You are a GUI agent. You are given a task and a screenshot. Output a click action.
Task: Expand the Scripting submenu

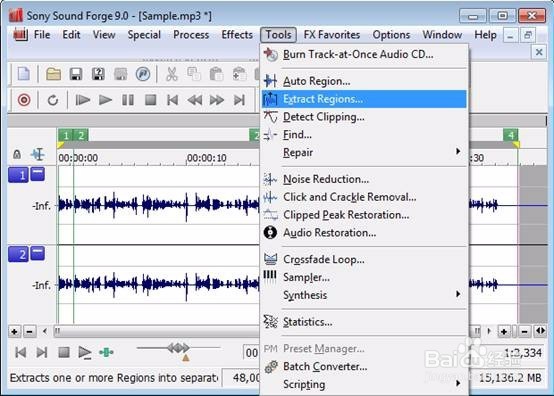[364, 384]
